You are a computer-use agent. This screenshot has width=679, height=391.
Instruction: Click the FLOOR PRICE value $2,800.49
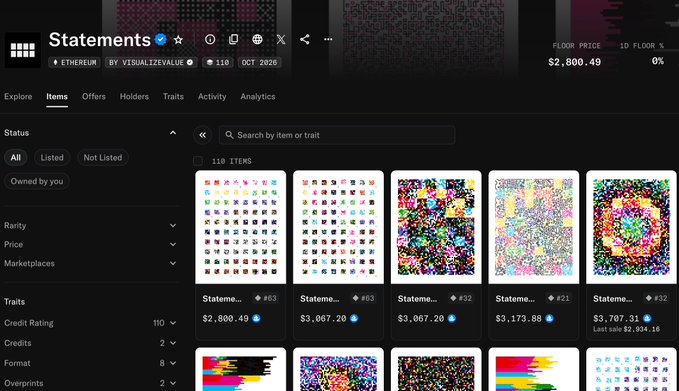(x=574, y=62)
